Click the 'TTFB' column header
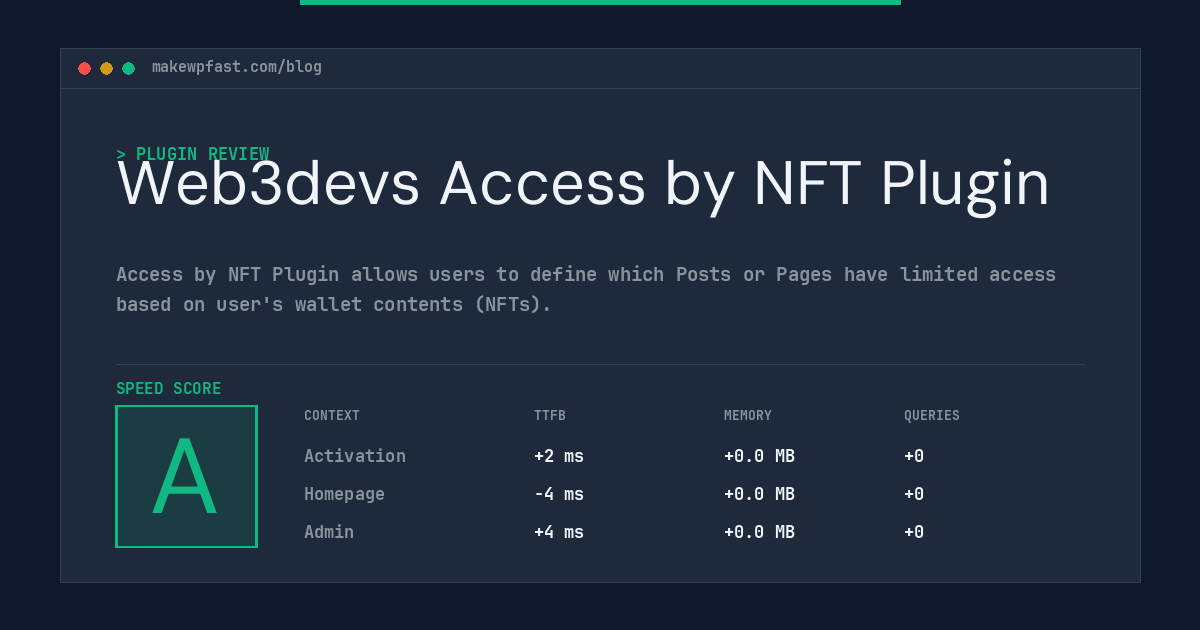1200x630 pixels. (x=550, y=416)
